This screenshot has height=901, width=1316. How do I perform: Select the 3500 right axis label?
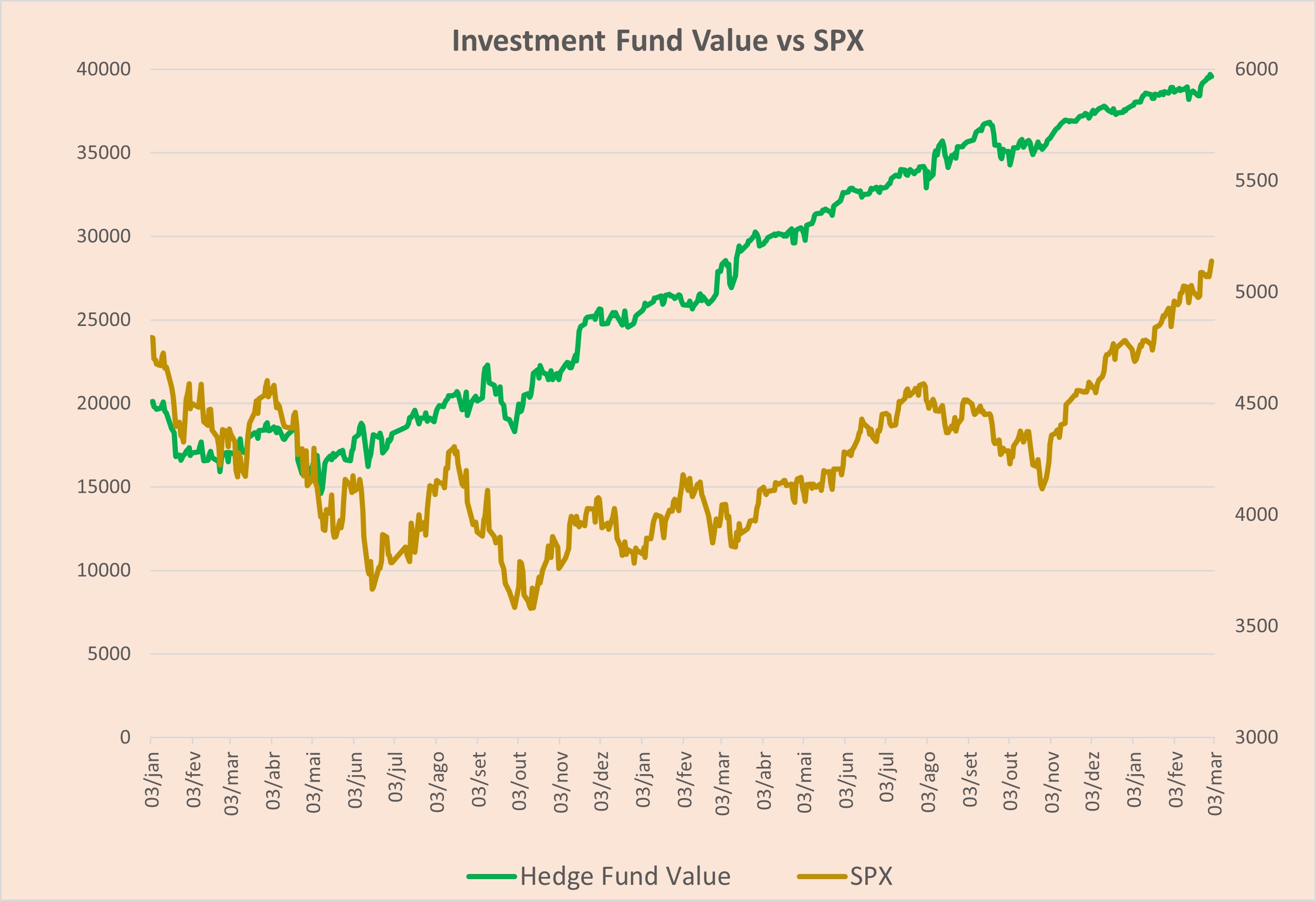[1256, 626]
